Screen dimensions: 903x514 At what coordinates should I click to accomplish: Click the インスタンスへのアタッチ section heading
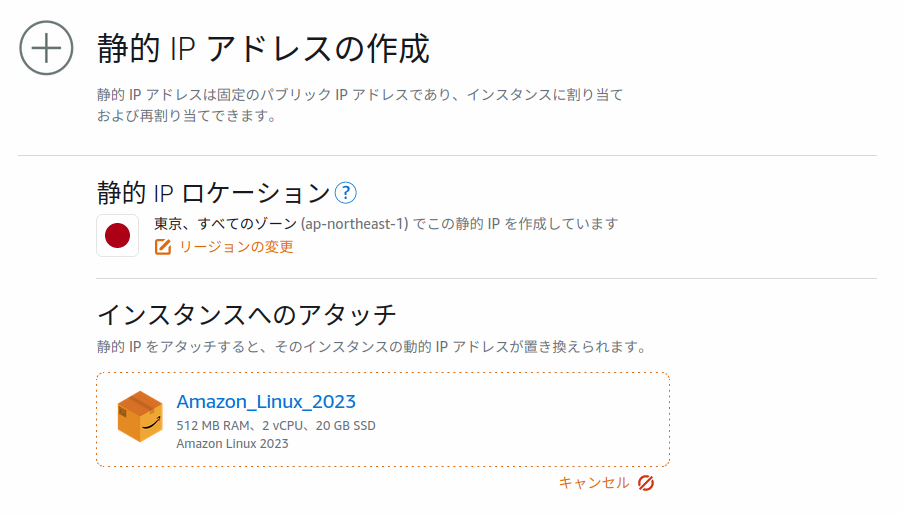point(247,315)
